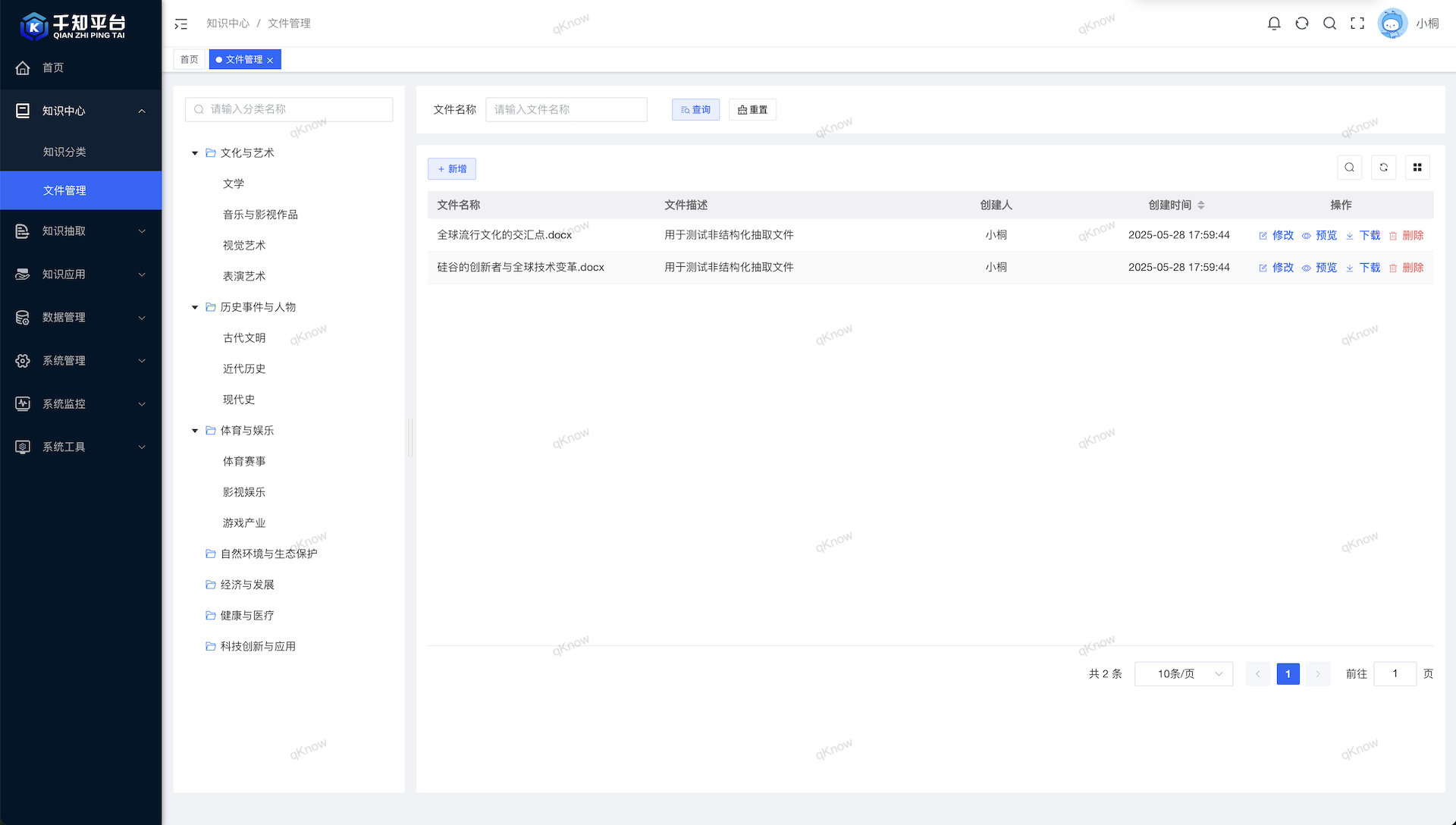This screenshot has height=825, width=1456.
Task: Click the 文件名称 search input field
Action: (x=566, y=110)
